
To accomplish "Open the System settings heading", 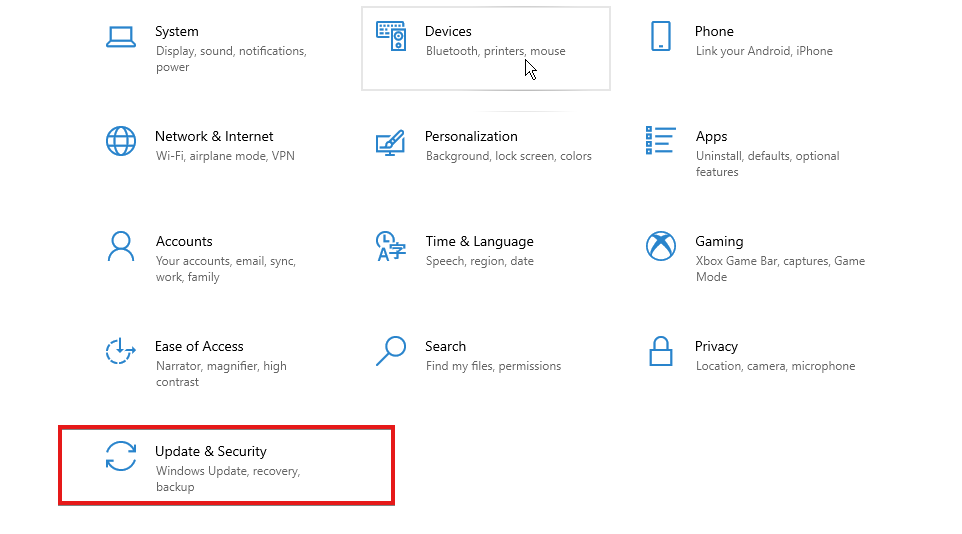I will (x=177, y=31).
